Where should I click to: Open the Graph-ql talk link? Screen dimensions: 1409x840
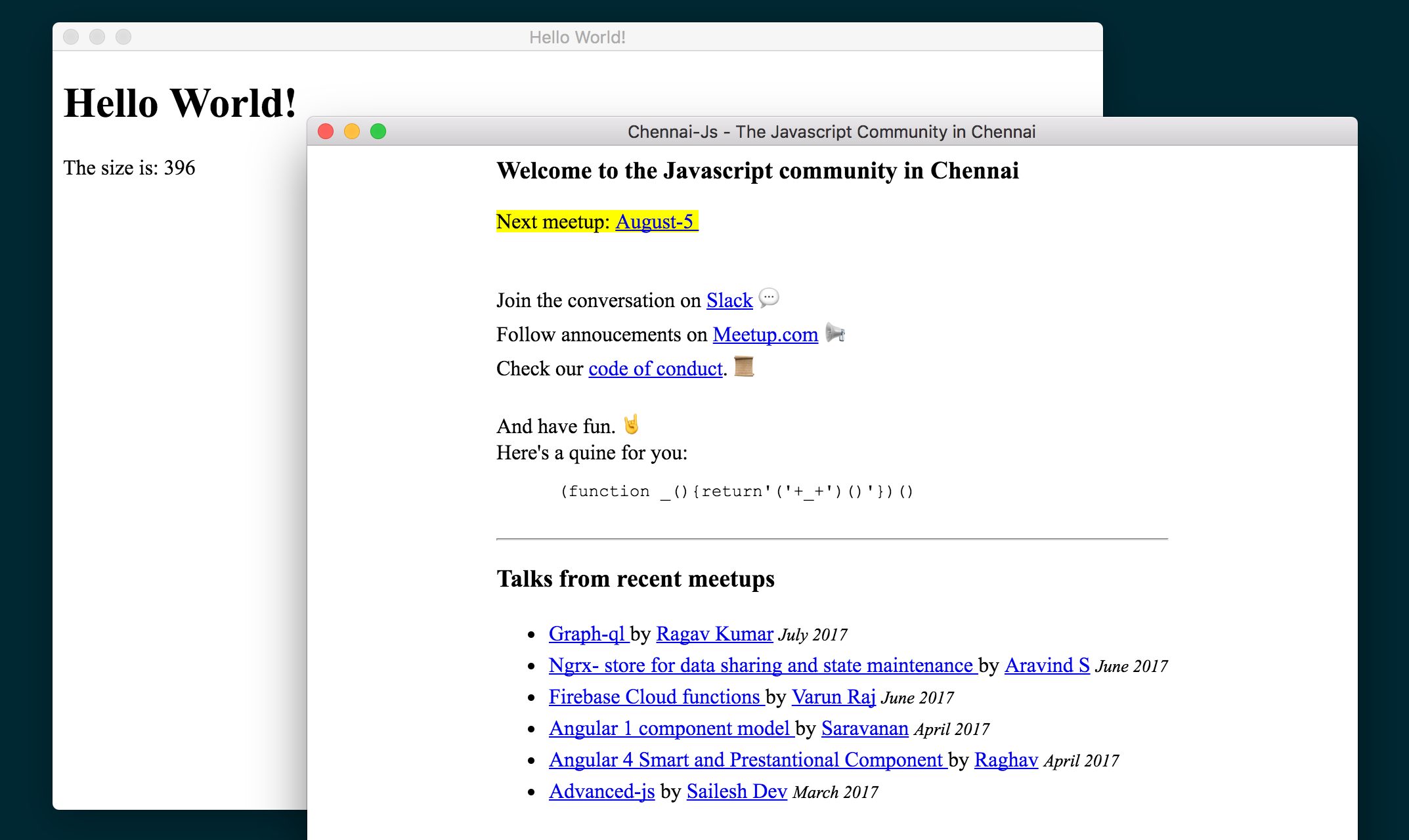(x=587, y=634)
